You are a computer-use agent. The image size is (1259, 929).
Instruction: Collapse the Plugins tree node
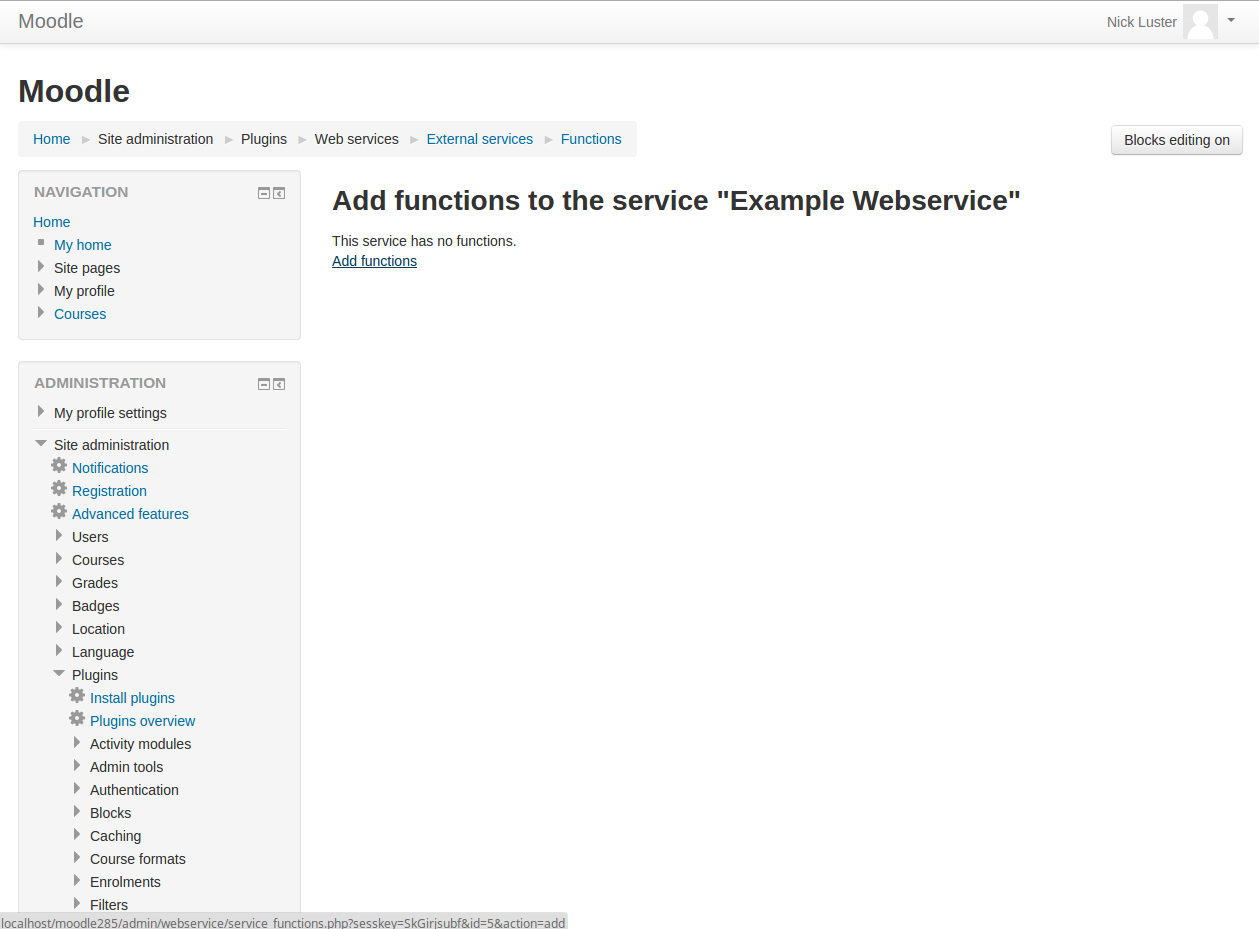pyautogui.click(x=59, y=674)
